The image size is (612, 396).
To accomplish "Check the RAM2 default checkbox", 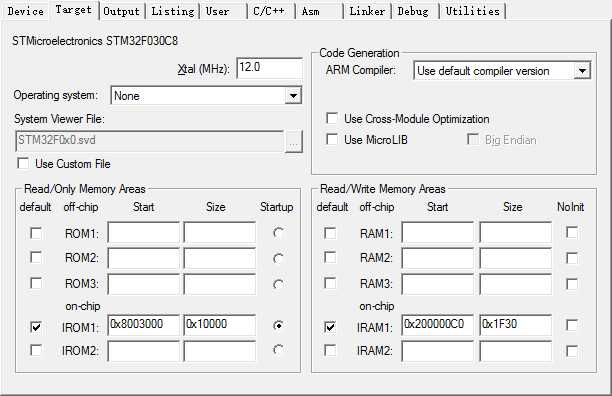I will (330, 257).
